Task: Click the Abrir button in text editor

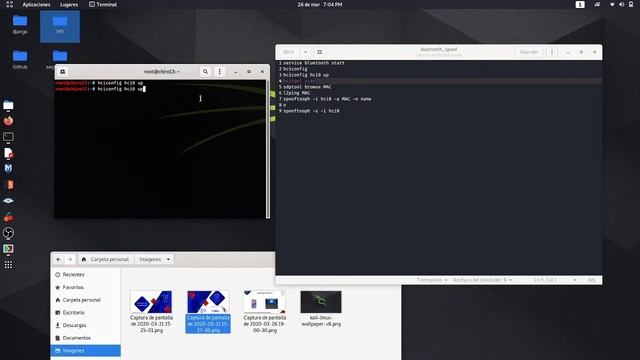Action: tap(288, 52)
